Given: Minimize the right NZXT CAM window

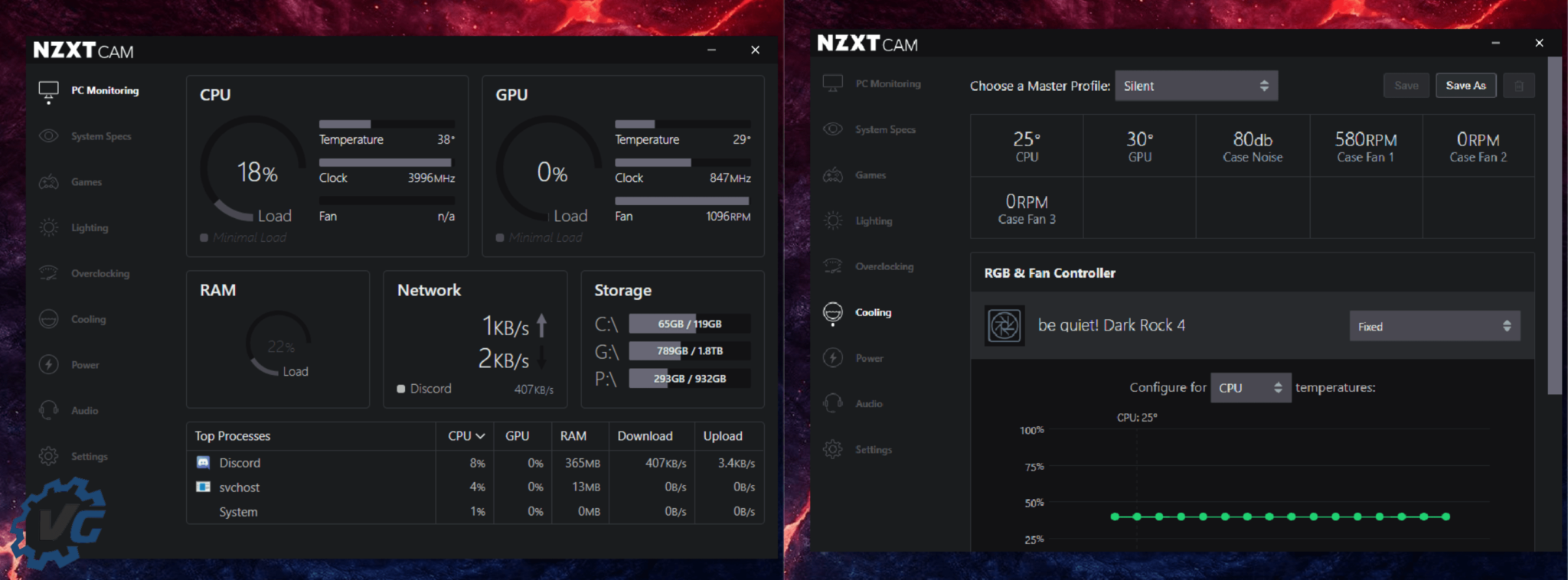Looking at the screenshot, I should (x=1495, y=43).
